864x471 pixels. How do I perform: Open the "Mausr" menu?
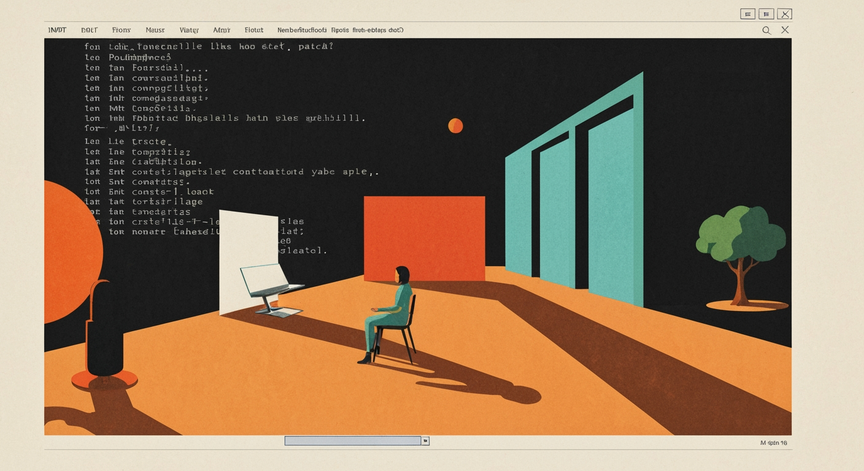[155, 30]
